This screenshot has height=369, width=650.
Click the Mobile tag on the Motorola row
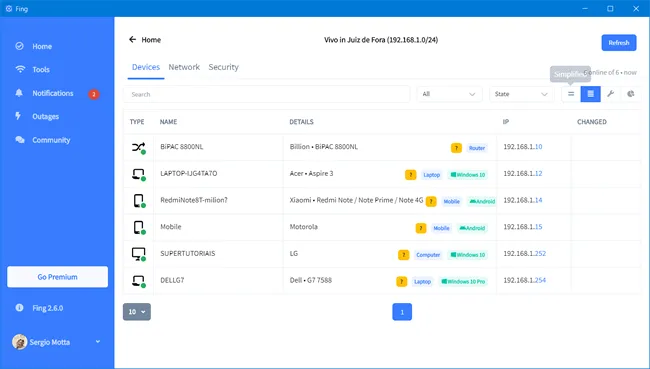pos(441,228)
